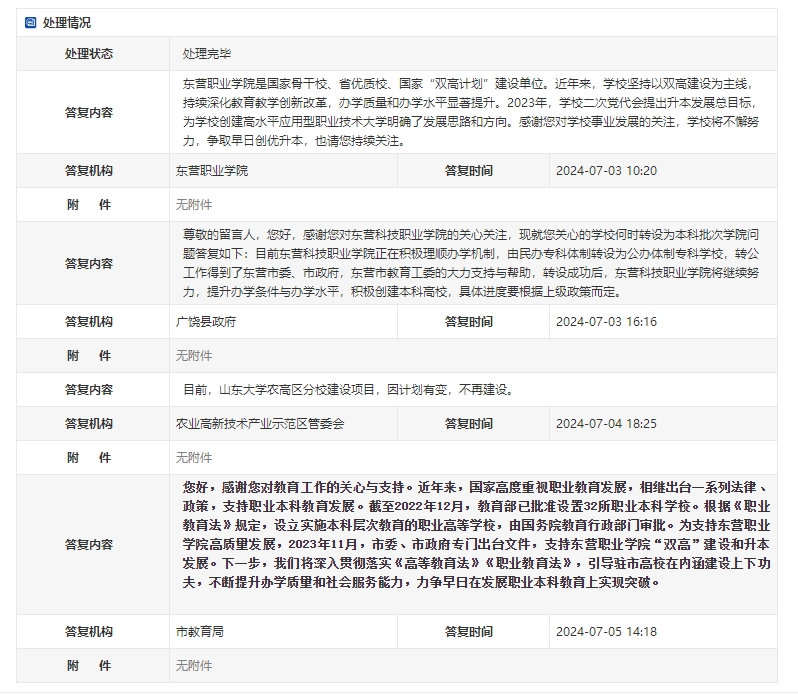Click 无附件 below the 市教育局 row
798x694 pixels.
click(194, 666)
